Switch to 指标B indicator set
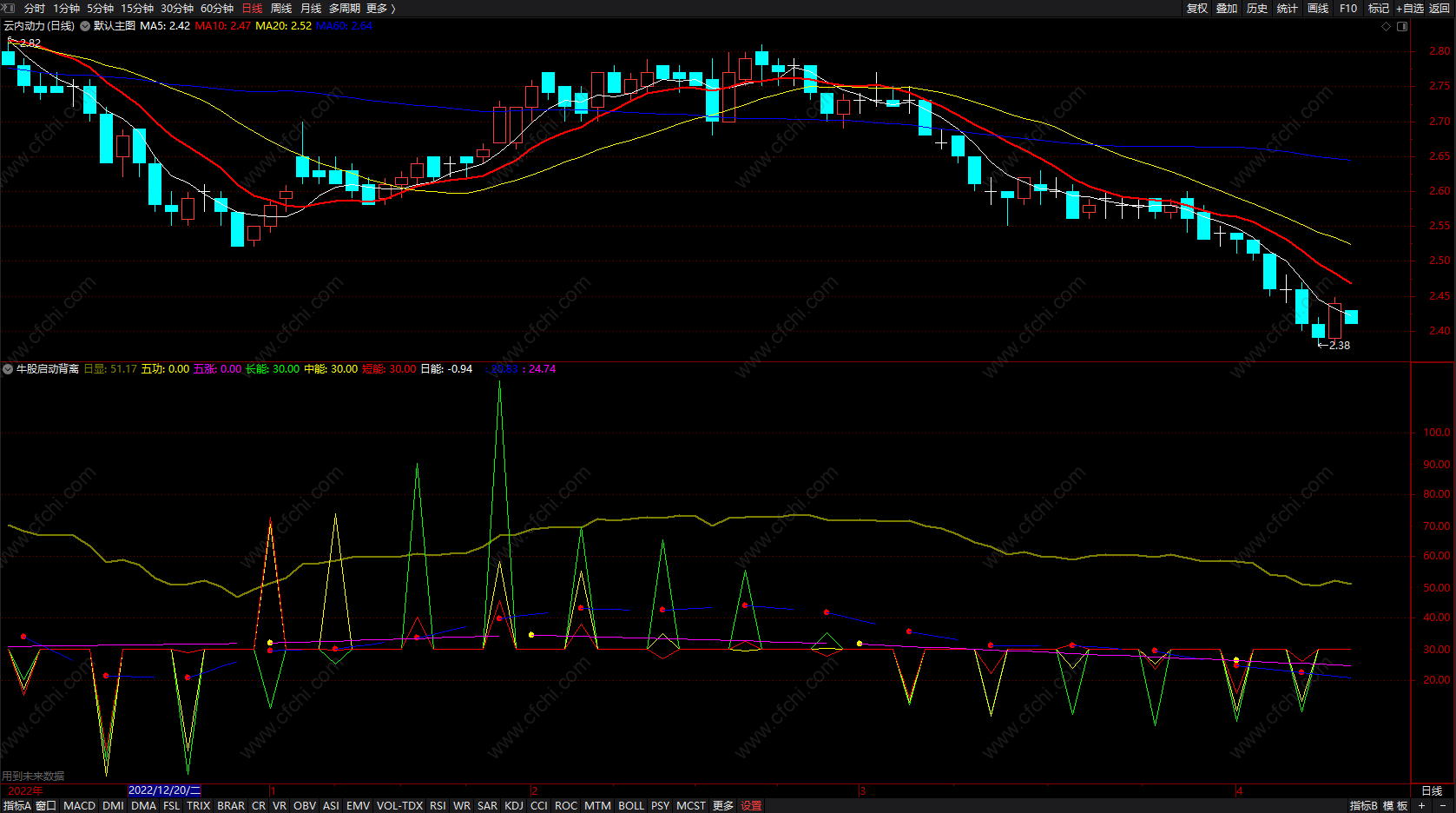The height and width of the screenshot is (813, 1456). (x=1363, y=806)
